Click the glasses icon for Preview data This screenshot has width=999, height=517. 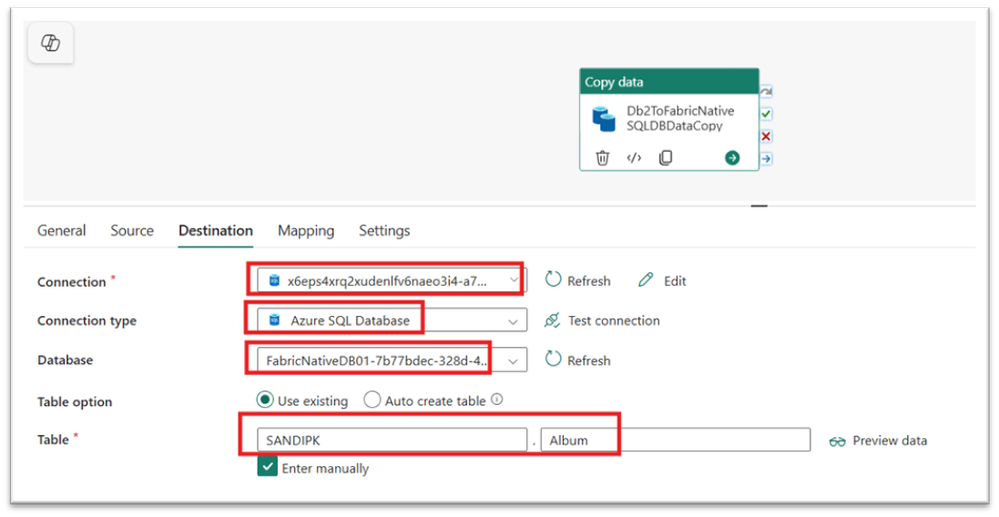tap(837, 441)
